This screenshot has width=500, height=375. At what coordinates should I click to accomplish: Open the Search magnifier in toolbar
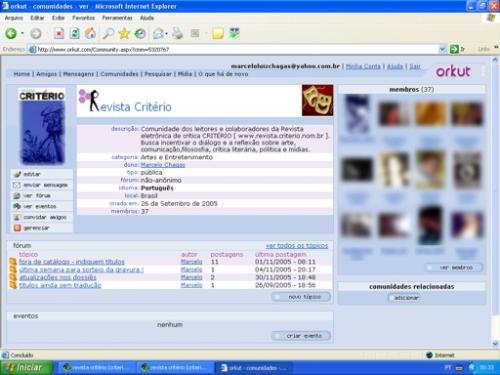(x=108, y=33)
